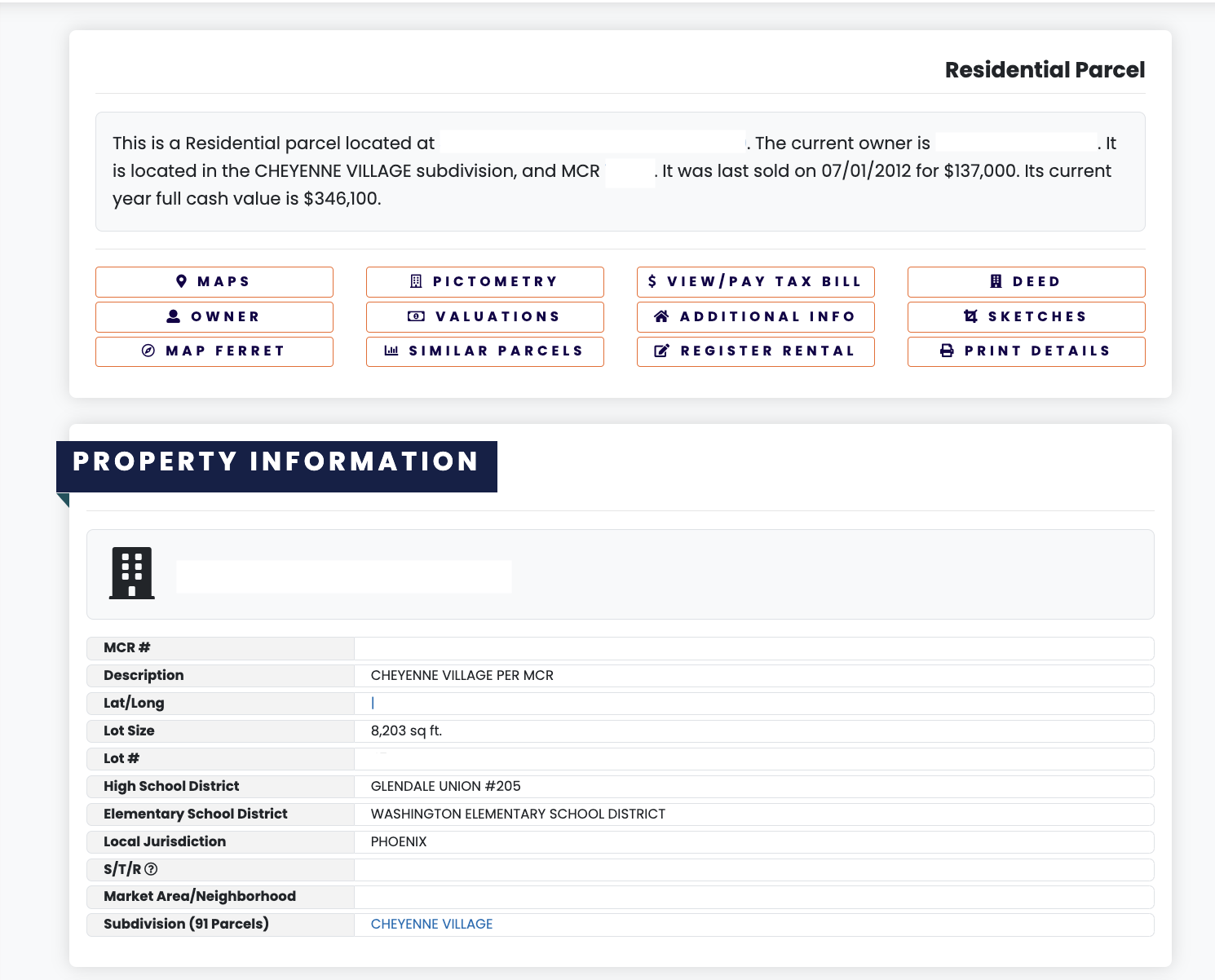This screenshot has width=1215, height=980.
Task: Click the edit icon on Register Rental
Action: 662,351
